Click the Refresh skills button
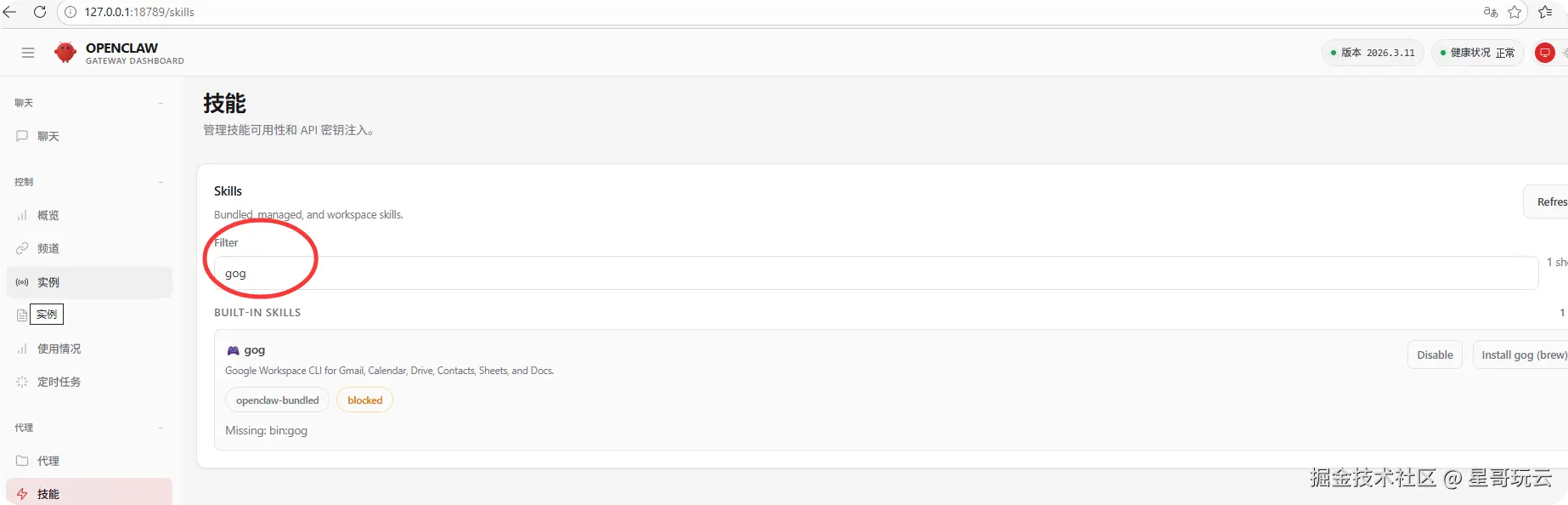1568x505 pixels. point(1548,201)
